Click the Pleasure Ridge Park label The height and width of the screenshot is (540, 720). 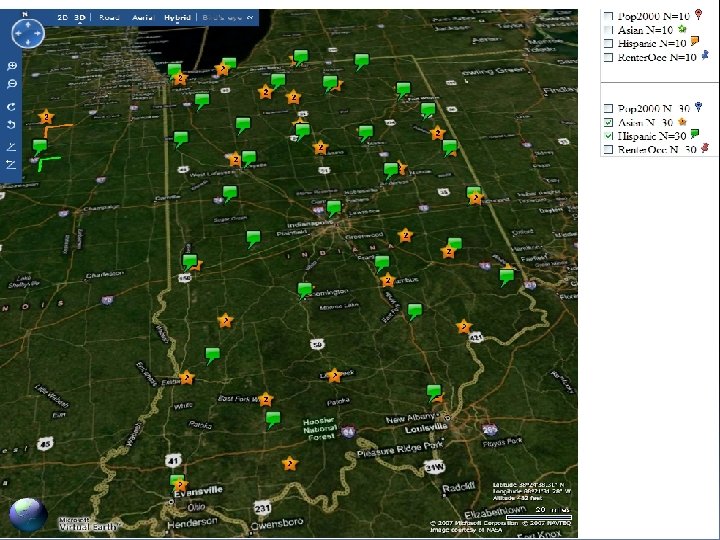[x=400, y=449]
